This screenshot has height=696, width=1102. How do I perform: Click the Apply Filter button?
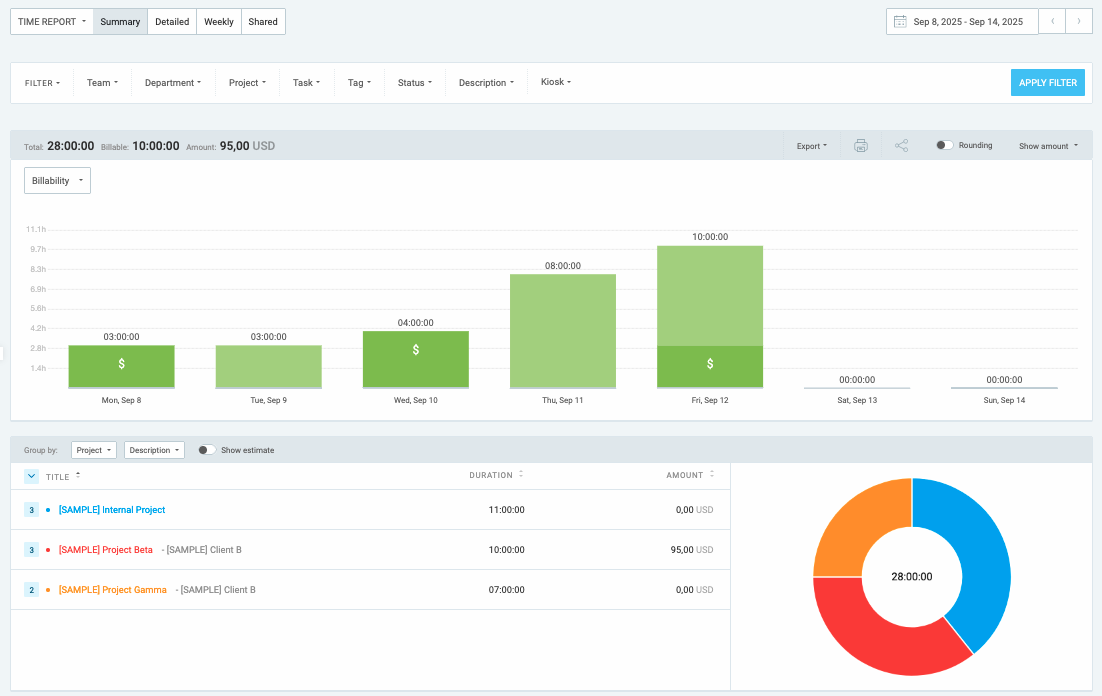(1047, 83)
